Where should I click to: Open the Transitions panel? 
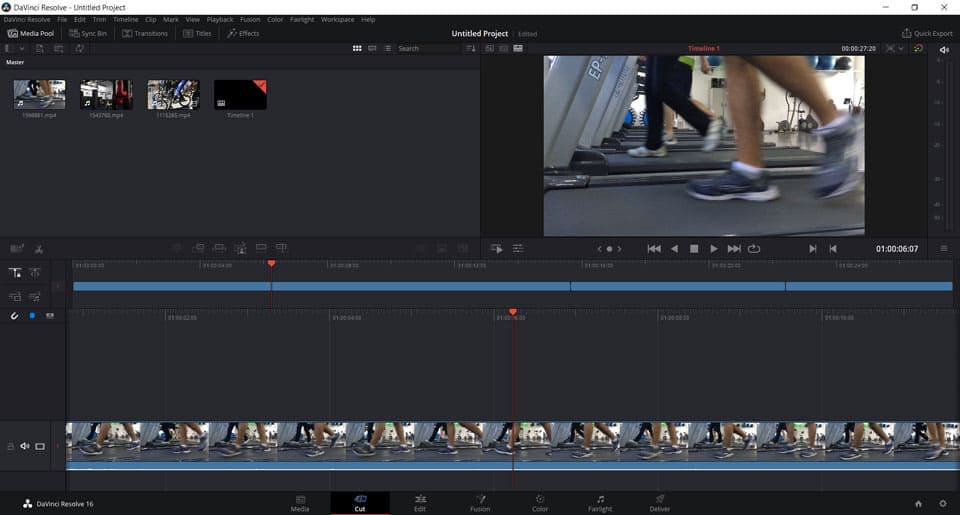tap(145, 33)
